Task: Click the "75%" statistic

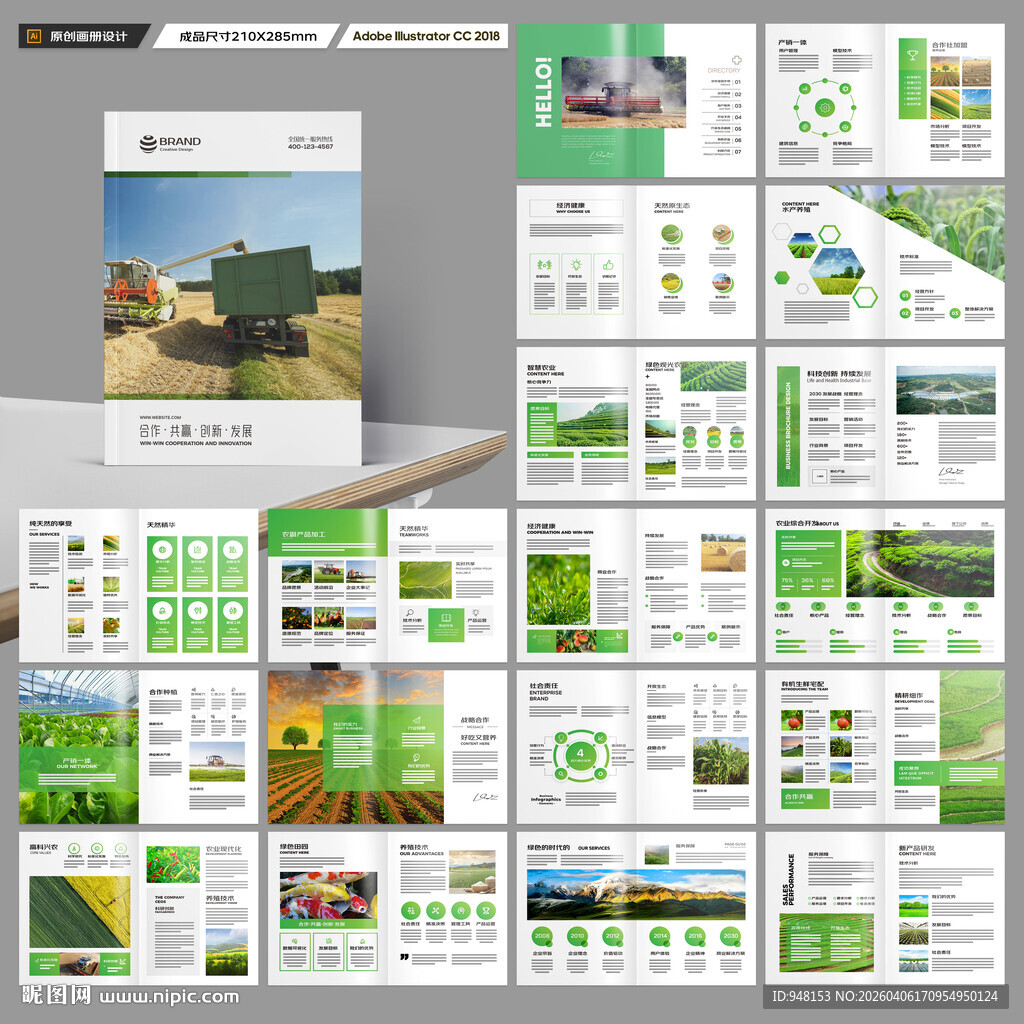Action: click(x=788, y=580)
